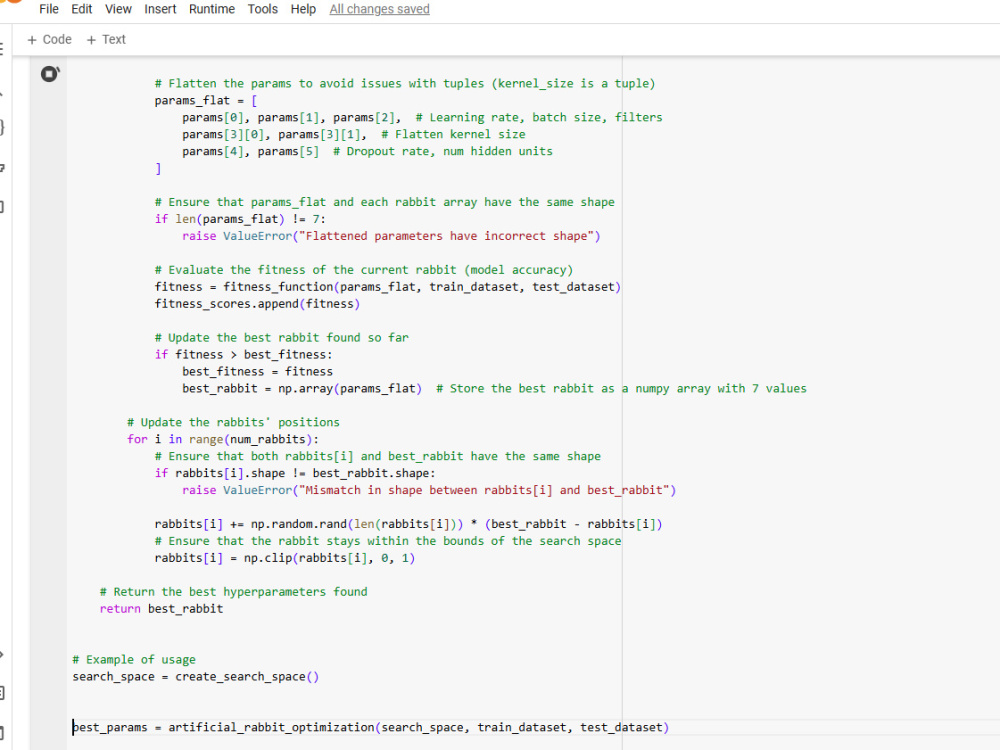Open the View menu
The height and width of the screenshot is (750, 1000).
(x=118, y=9)
